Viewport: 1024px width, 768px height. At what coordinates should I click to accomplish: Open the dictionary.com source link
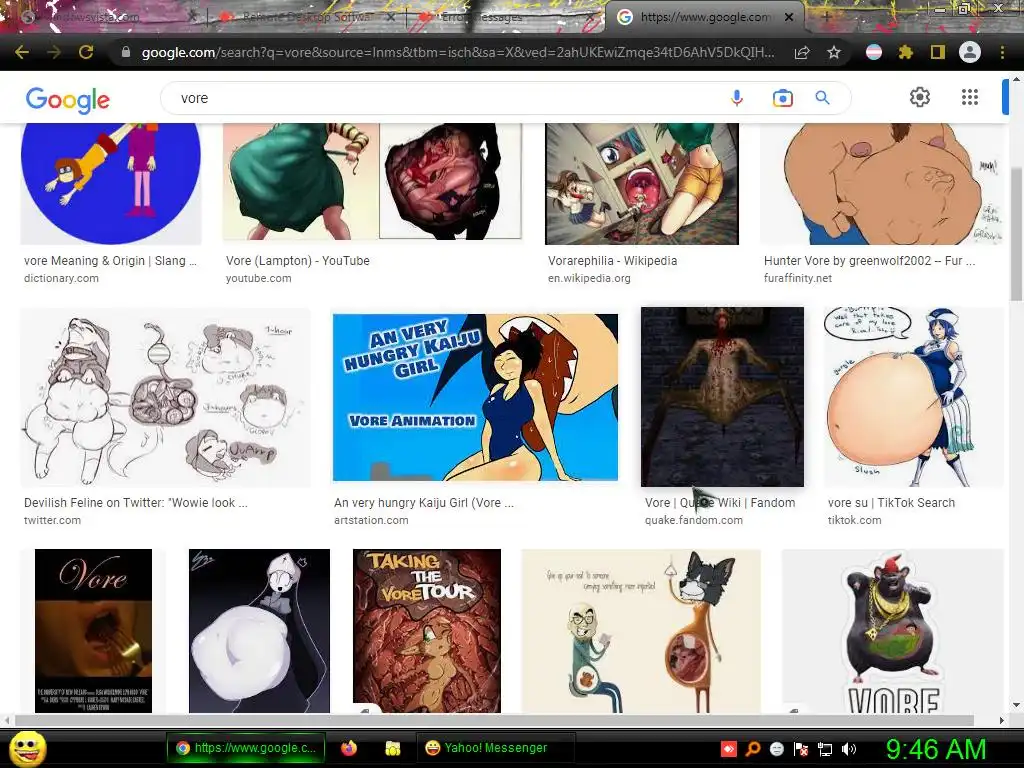(61, 278)
